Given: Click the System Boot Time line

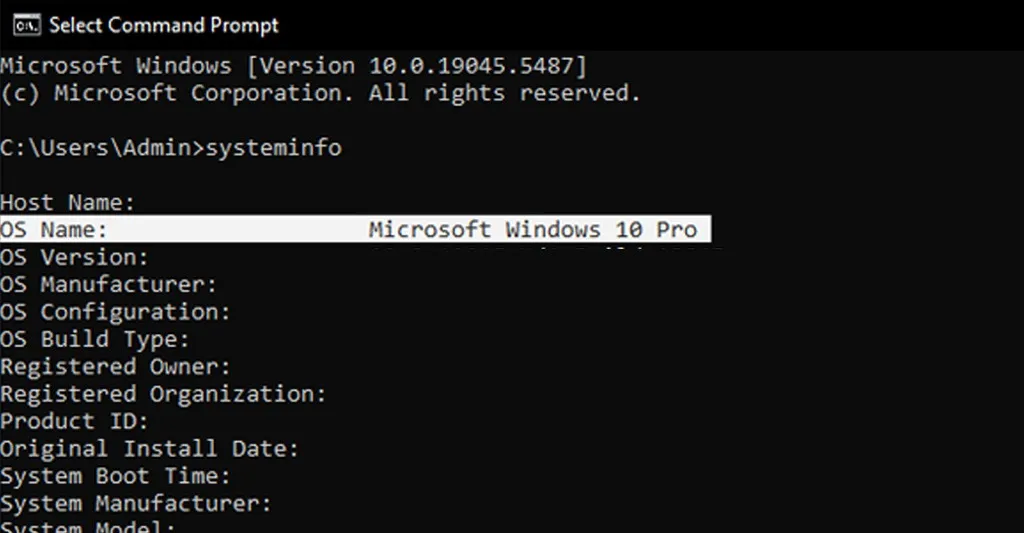Looking at the screenshot, I should pos(115,476).
